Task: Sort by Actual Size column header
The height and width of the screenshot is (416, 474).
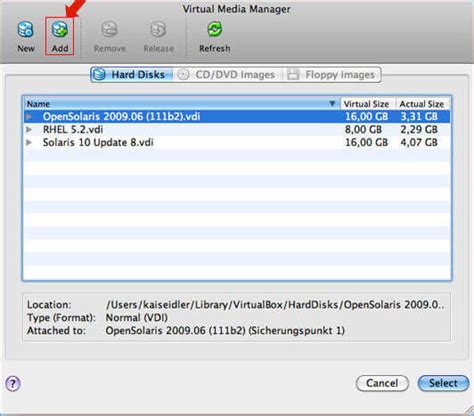Action: [423, 104]
